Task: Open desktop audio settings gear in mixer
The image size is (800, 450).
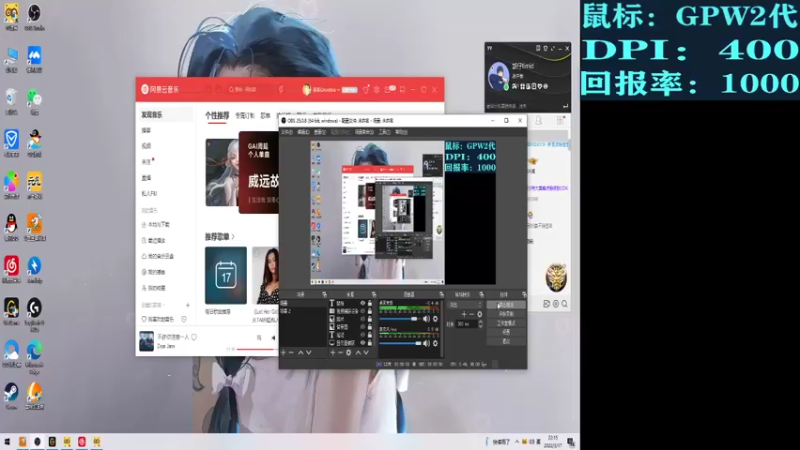Action: click(x=435, y=319)
